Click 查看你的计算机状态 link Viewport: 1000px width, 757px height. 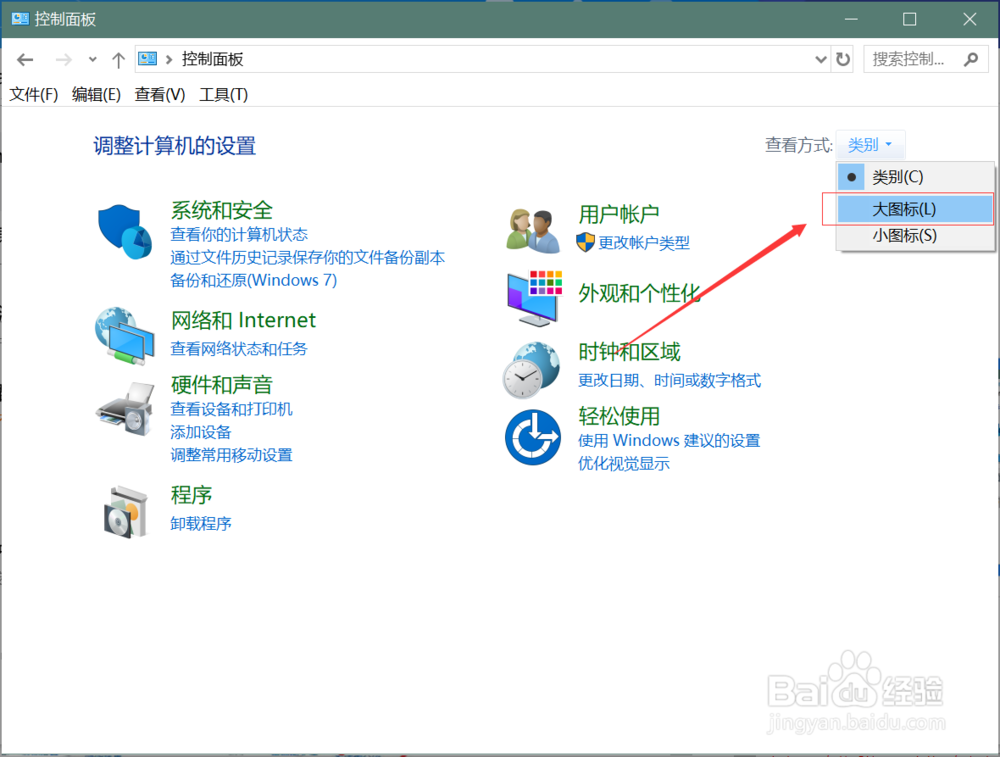239,235
